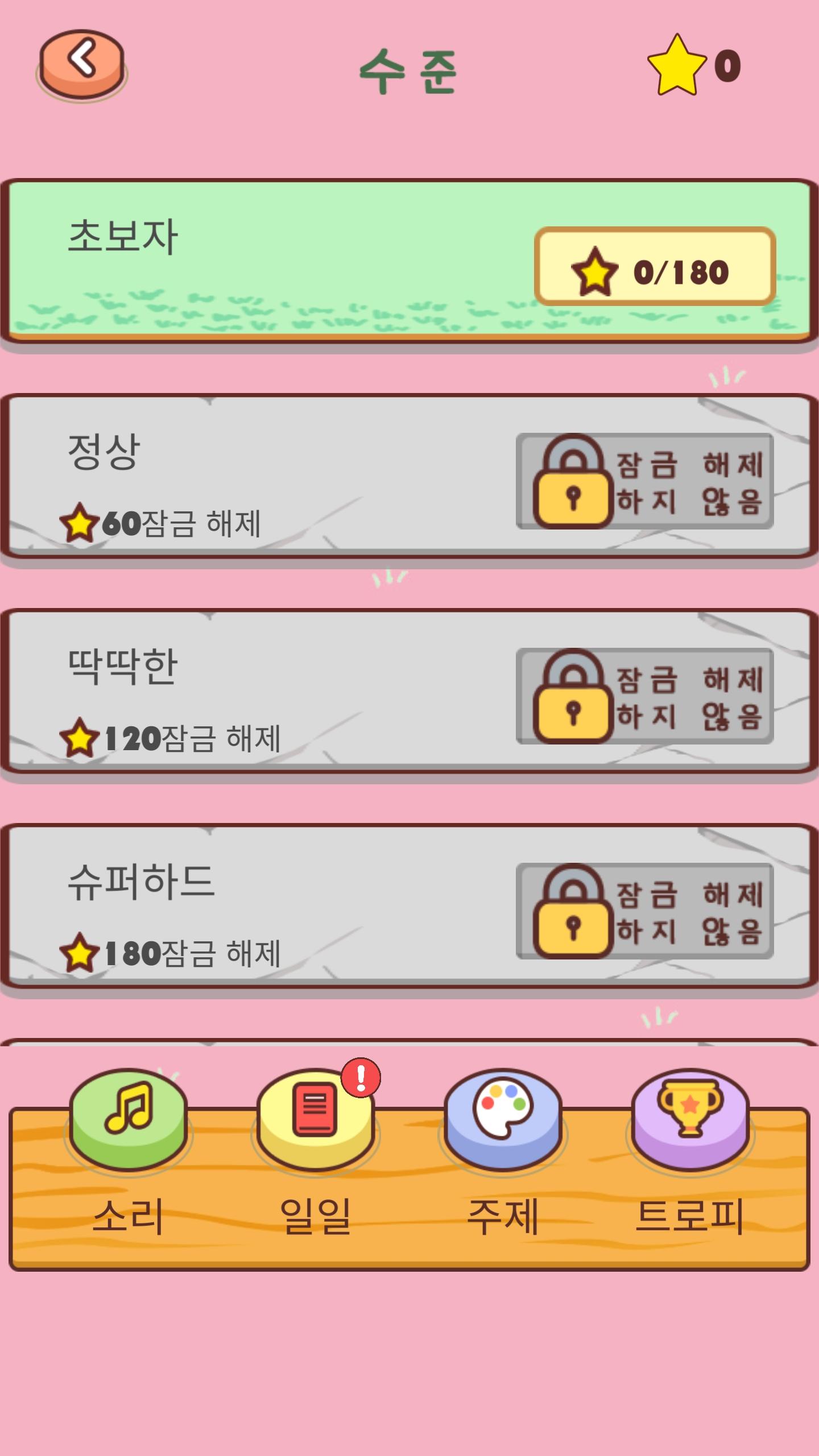This screenshot has width=819, height=1456.
Task: Select the locked 정상 level name
Action: click(x=104, y=450)
